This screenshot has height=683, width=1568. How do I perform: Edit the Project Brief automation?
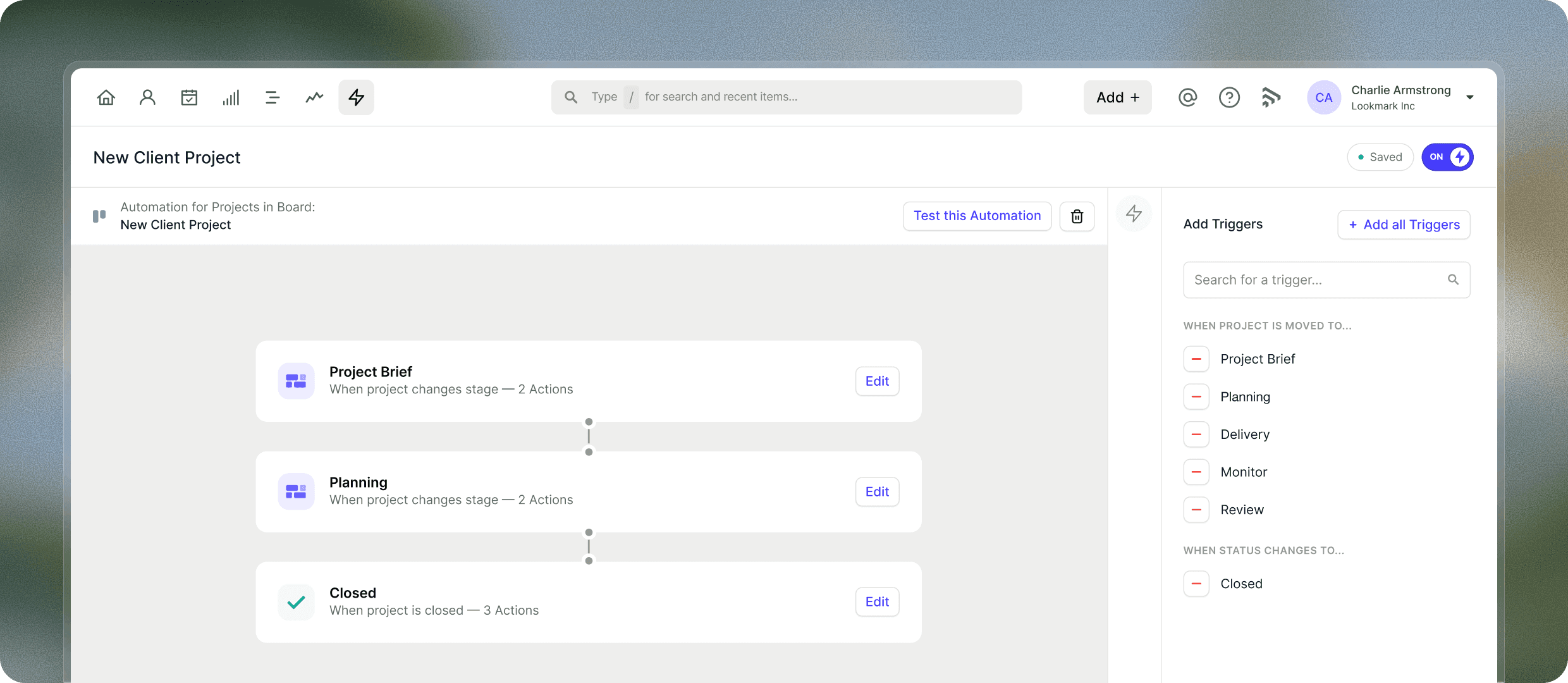(x=876, y=381)
